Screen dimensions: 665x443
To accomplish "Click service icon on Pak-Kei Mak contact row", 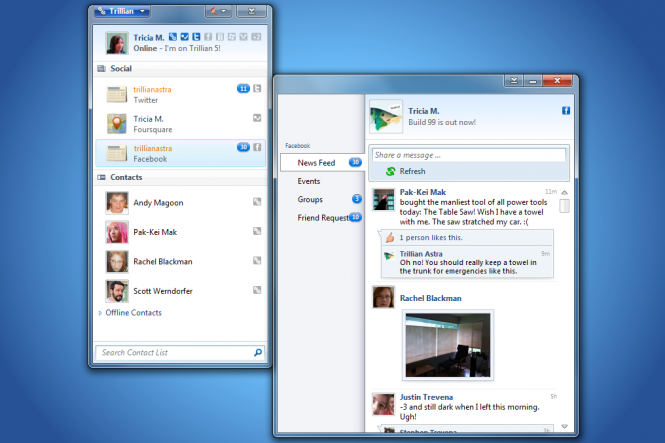I will [257, 231].
